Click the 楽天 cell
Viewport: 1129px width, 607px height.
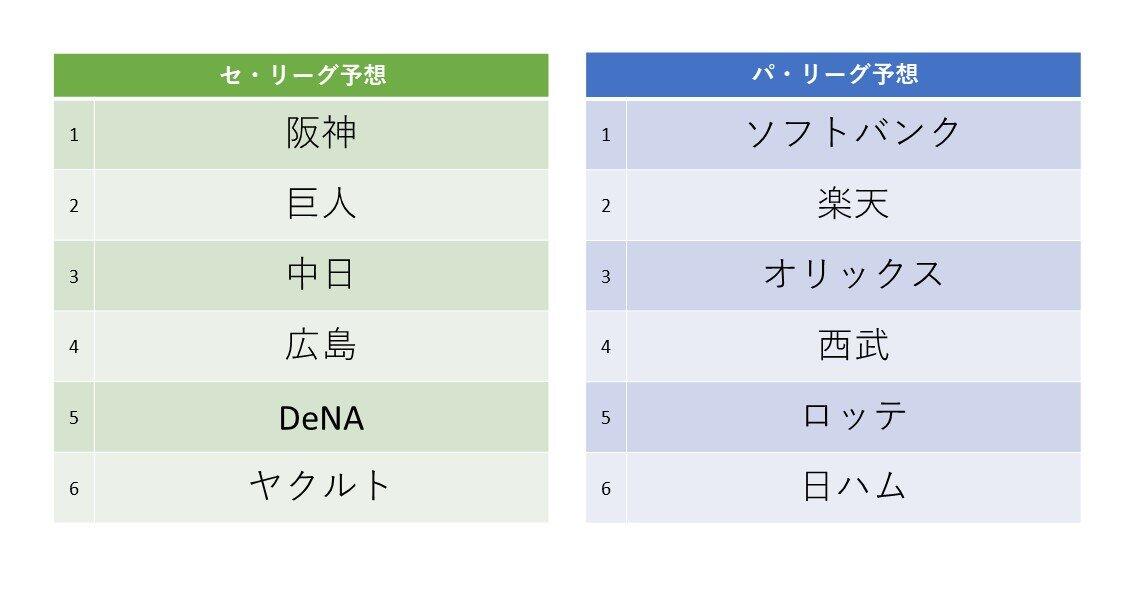point(853,205)
